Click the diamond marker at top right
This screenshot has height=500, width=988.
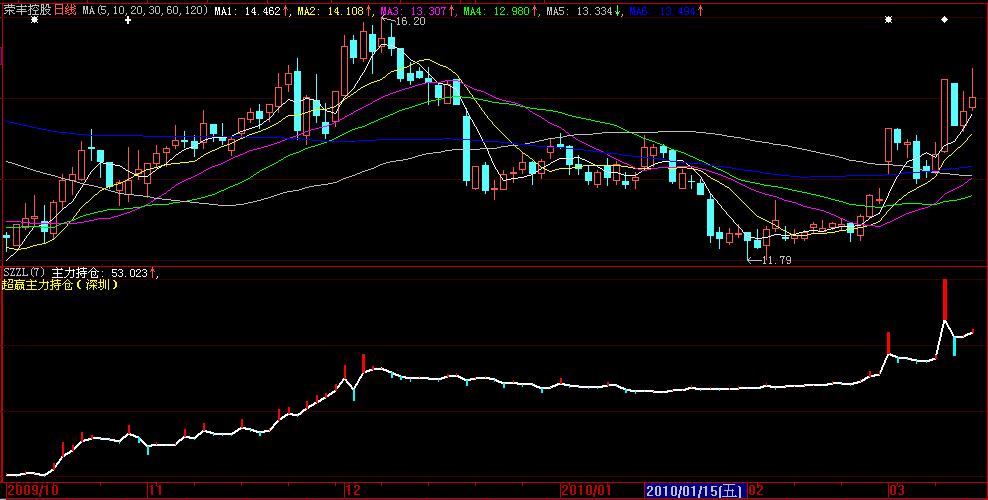944,21
